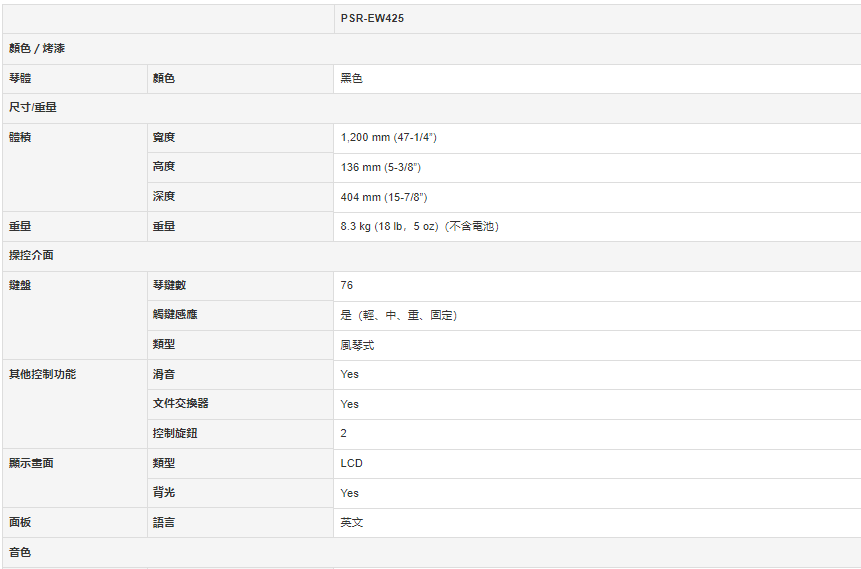Click the 其他控制功能 row heading
Image resolution: width=861 pixels, height=569 pixels.
(42, 374)
